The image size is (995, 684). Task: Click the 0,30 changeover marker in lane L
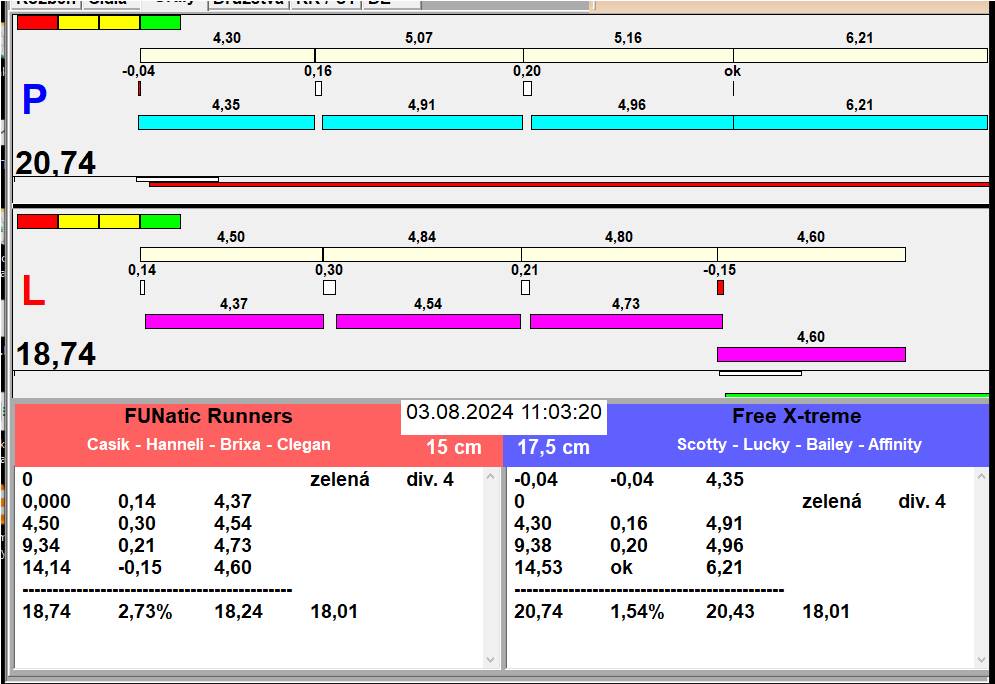(x=329, y=288)
